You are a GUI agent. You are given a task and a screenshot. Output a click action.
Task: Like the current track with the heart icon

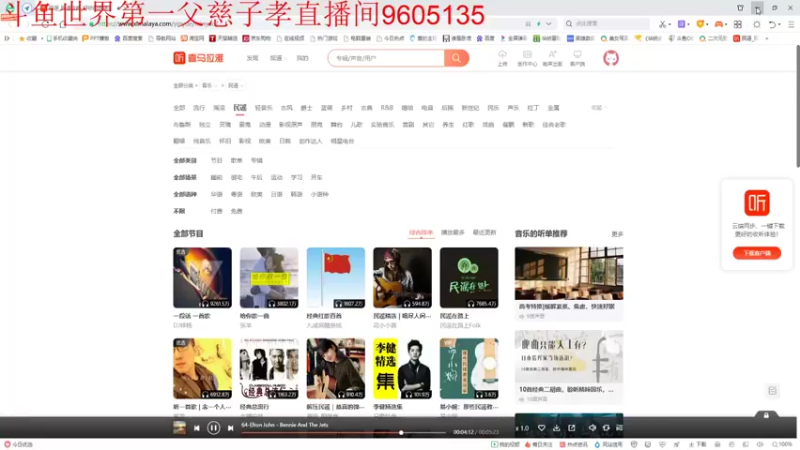[x=541, y=428]
